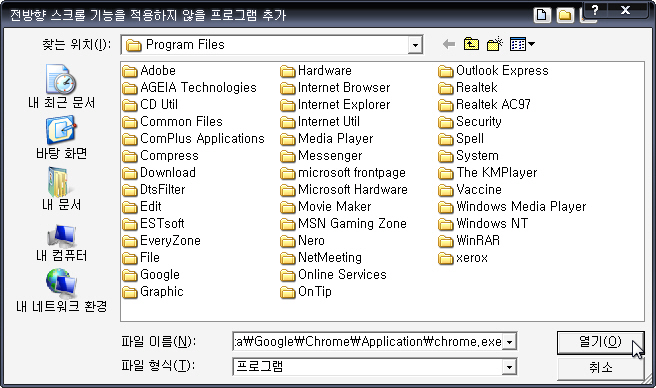
Task: Select the OnTip folder
Action: [306, 292]
